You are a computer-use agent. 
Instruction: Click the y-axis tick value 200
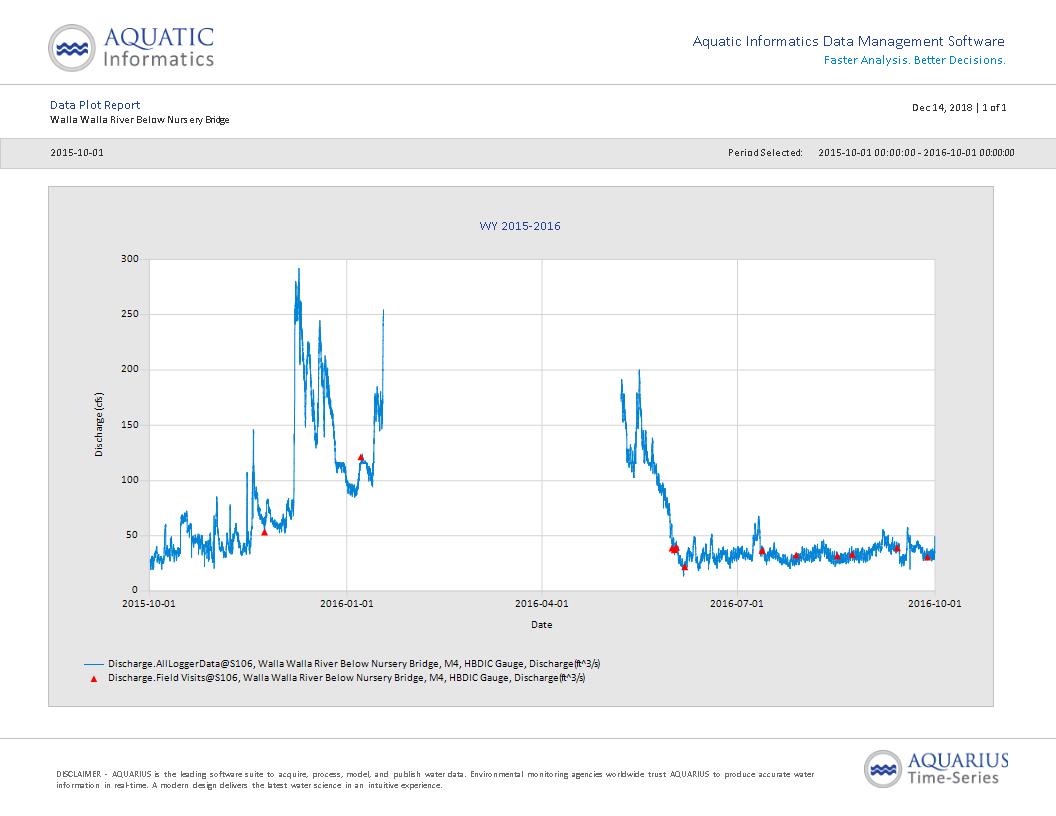click(130, 369)
